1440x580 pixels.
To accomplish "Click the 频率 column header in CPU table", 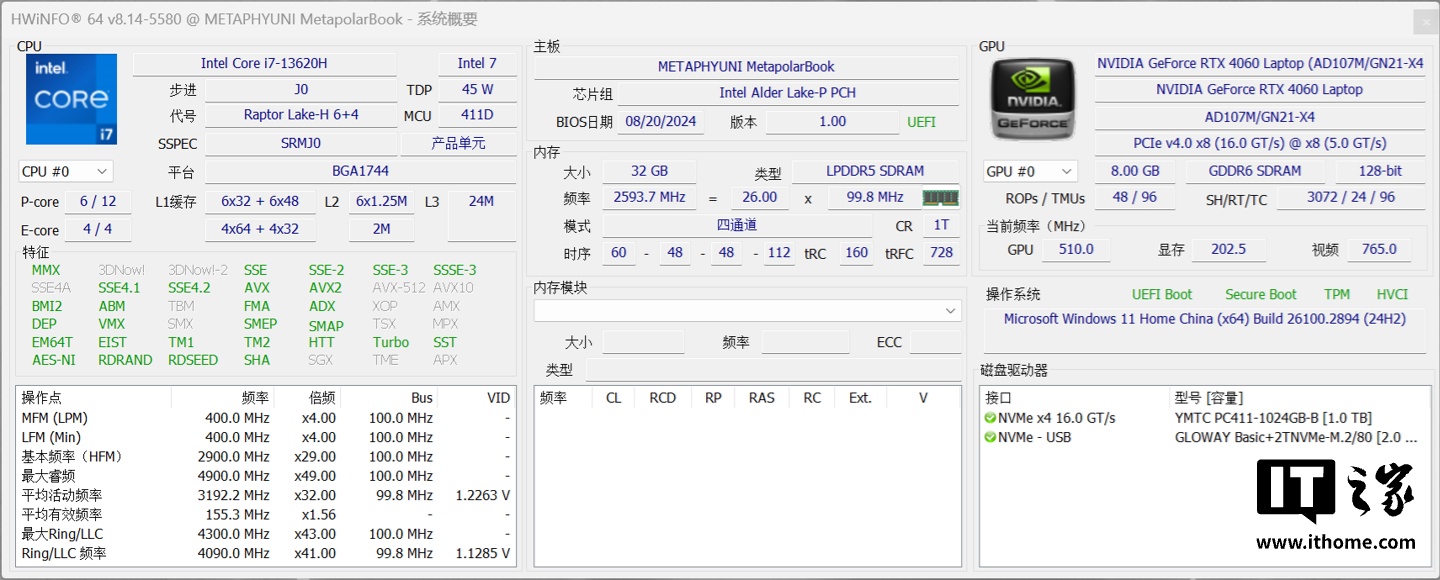I will coord(255,398).
